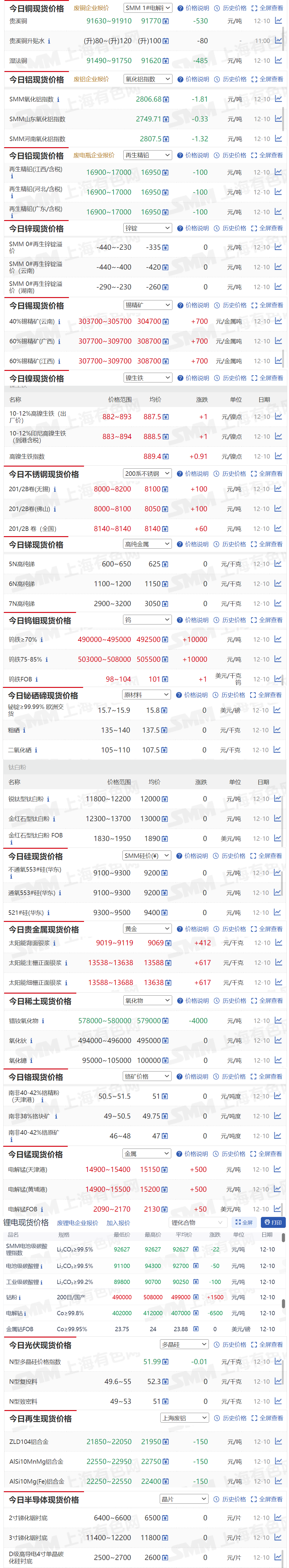Image resolution: width=289 pixels, height=1568 pixels.
Task: Open trend chart for ZLD104铝合金
Action: tap(278, 1442)
